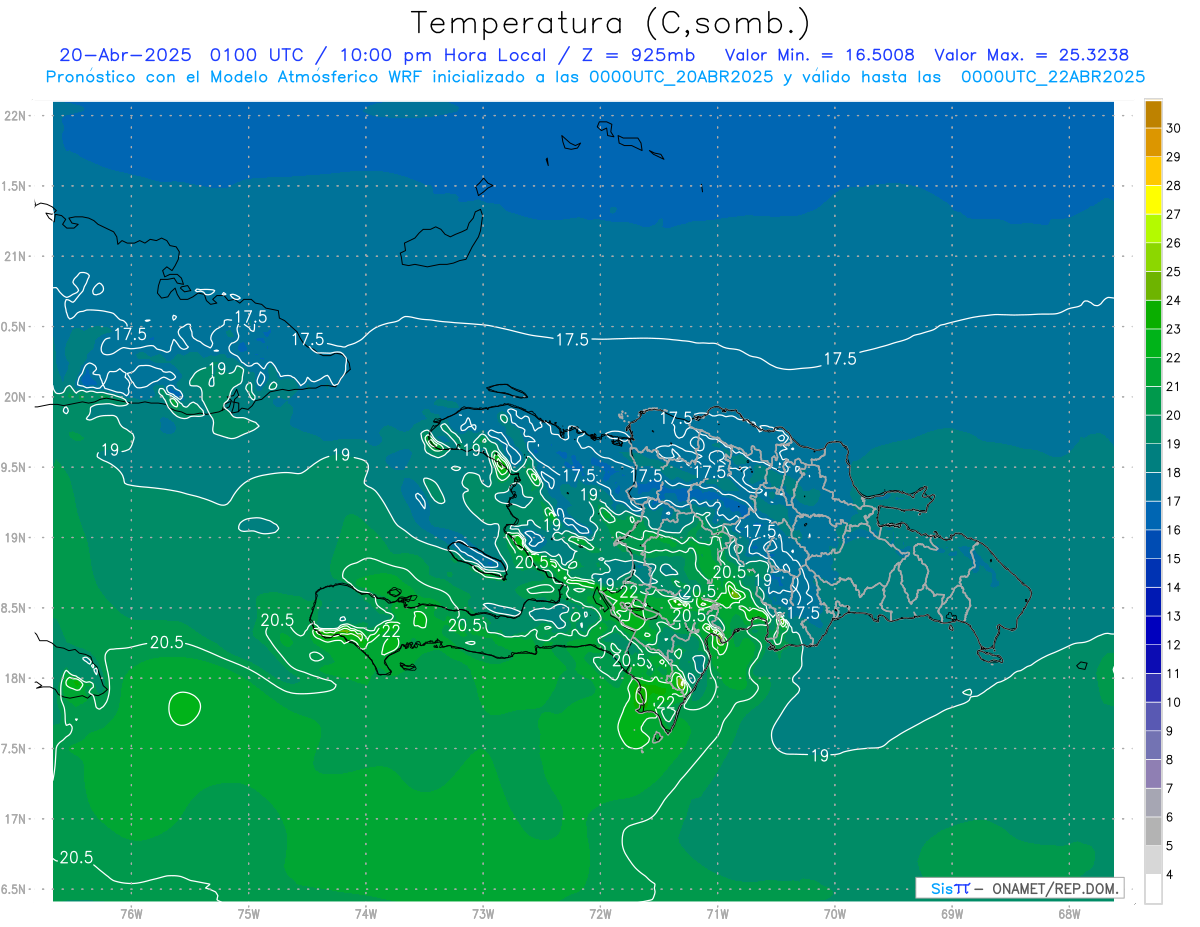Click the '19N' latitude axis label

pyautogui.click(x=16, y=538)
